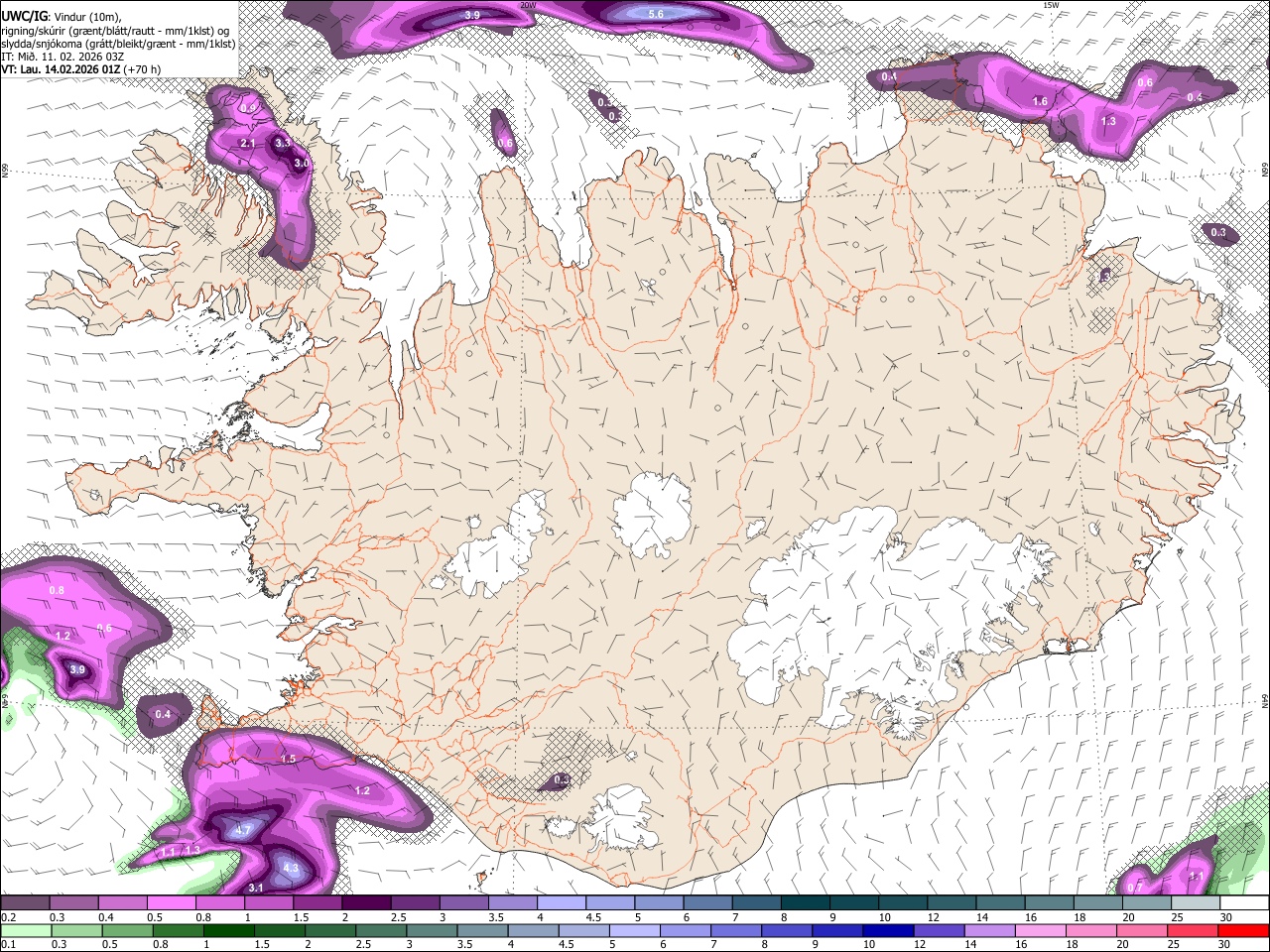Click the UWC/IG Vindur (10m) title
Image resolution: width=1270 pixels, height=952 pixels.
(62, 17)
